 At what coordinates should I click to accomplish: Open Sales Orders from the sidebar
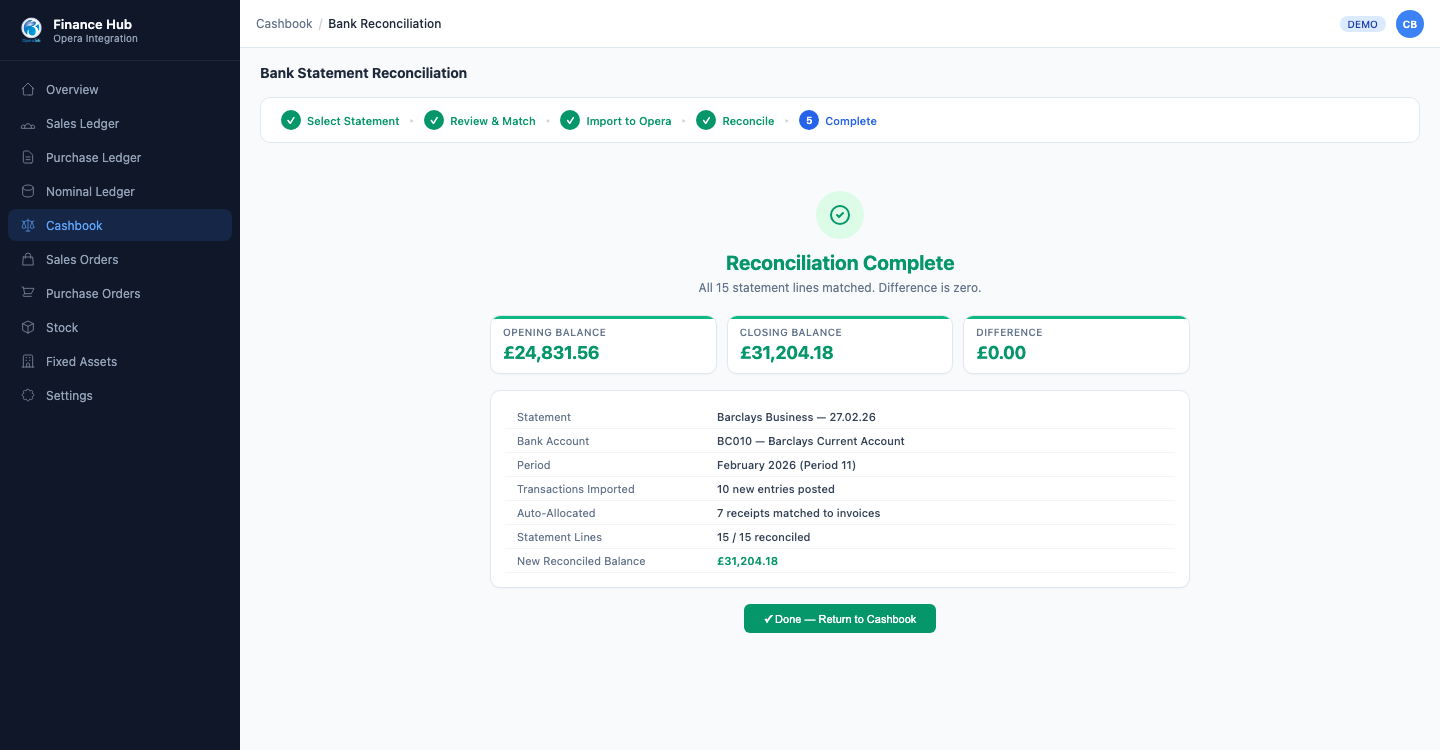(82, 260)
